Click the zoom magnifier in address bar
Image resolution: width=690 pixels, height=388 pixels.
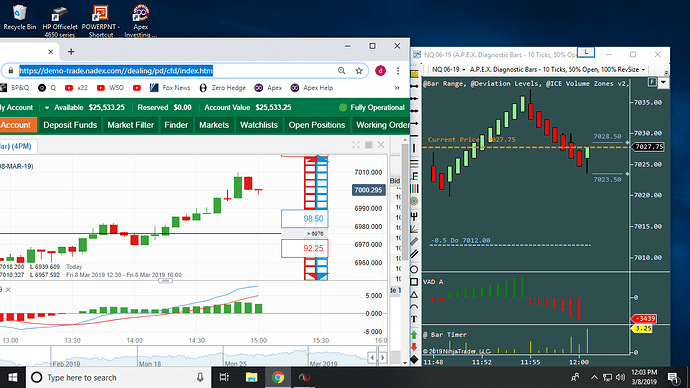tap(341, 70)
